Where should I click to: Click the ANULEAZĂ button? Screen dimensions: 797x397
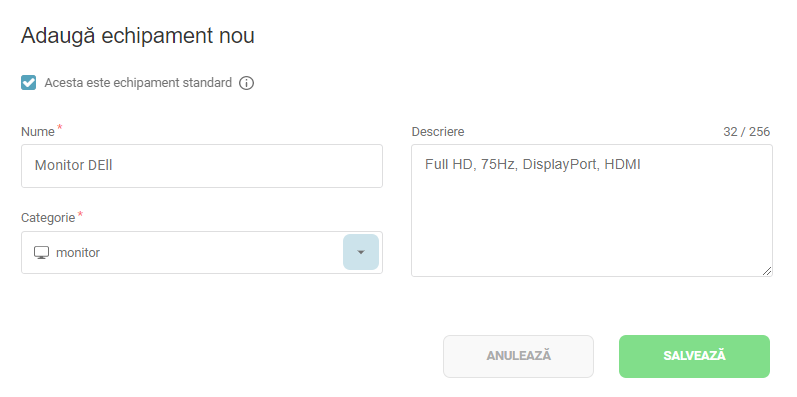pyautogui.click(x=518, y=356)
